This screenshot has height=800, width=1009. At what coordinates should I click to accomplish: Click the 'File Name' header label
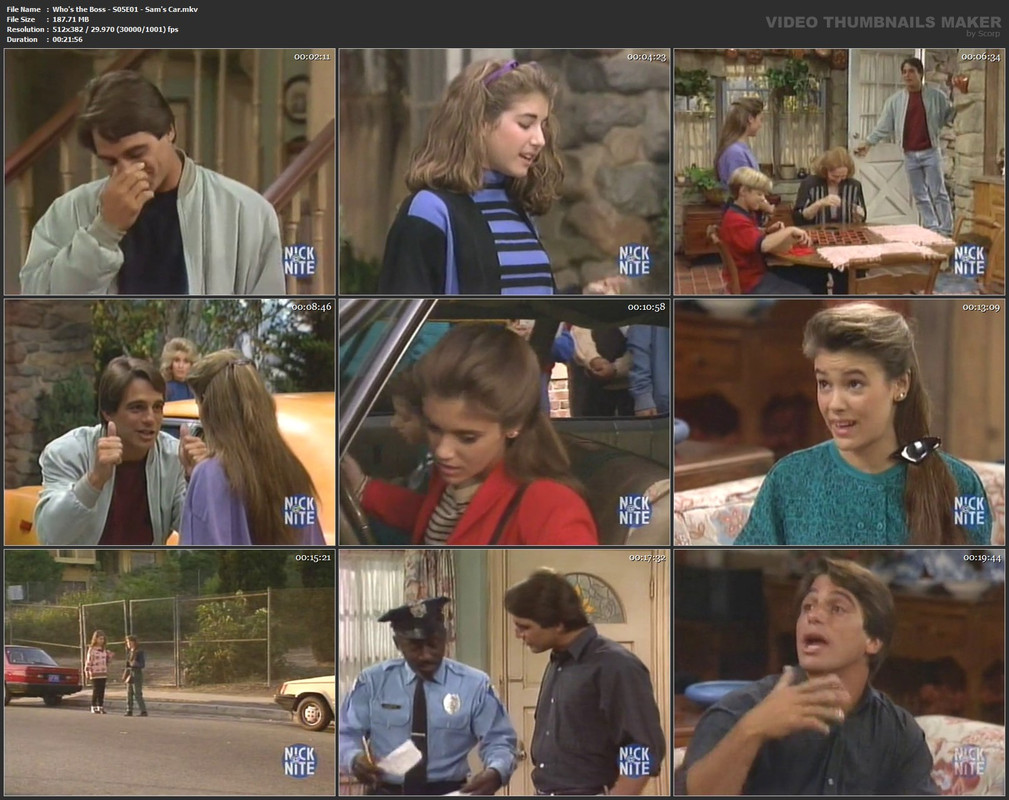point(23,9)
